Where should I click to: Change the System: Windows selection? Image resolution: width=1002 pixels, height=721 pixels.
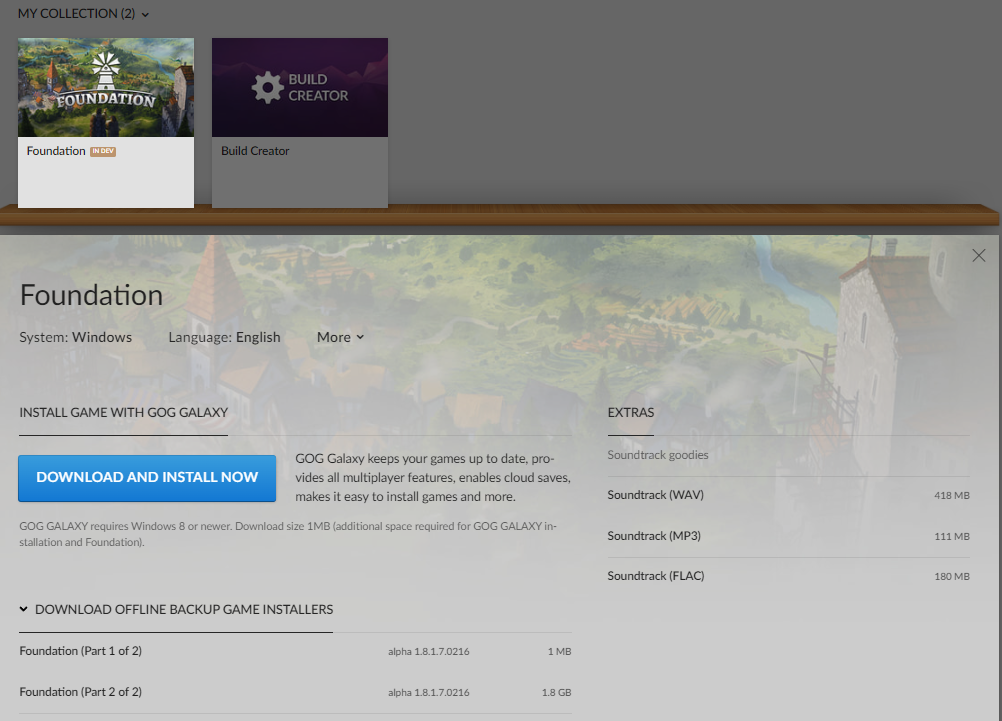click(x=75, y=337)
